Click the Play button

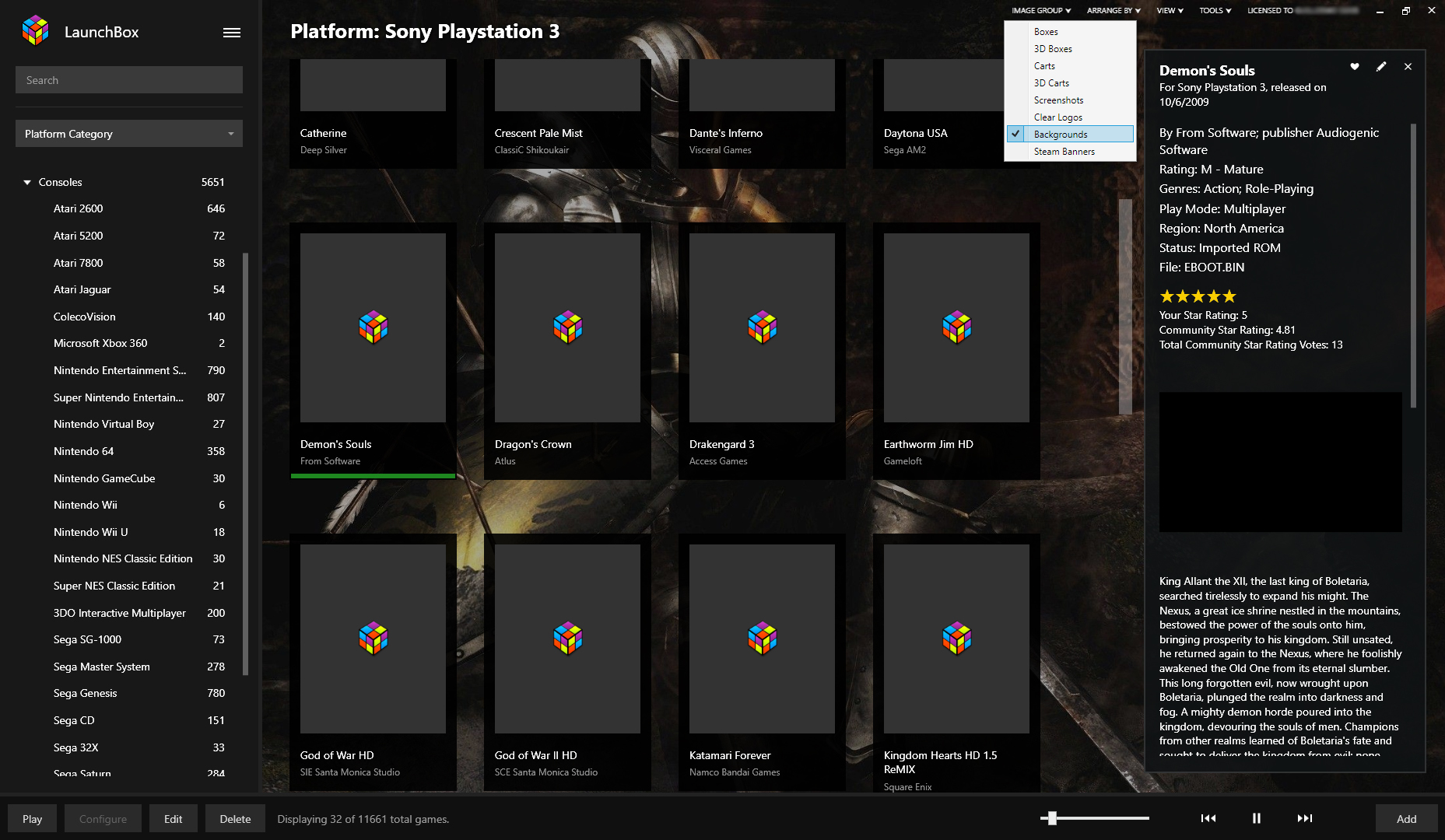[x=33, y=819]
